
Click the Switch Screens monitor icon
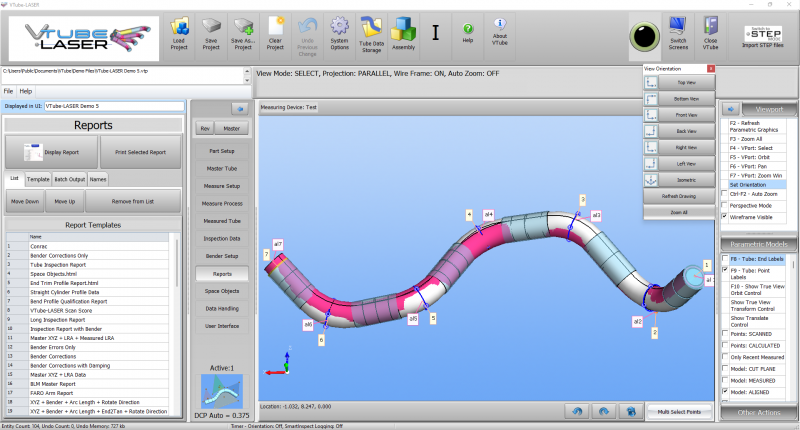click(x=678, y=26)
